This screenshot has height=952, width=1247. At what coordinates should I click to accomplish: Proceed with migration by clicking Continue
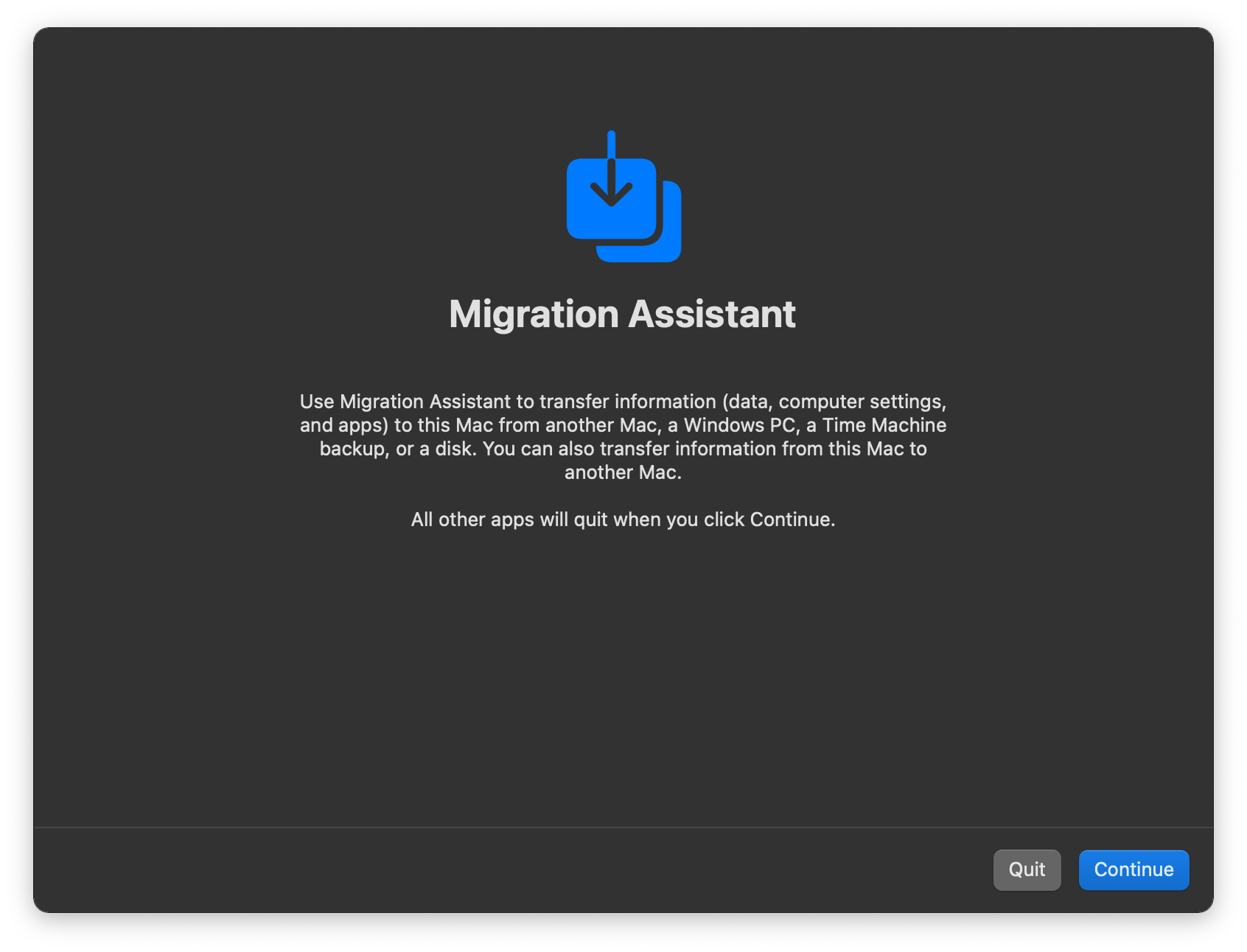1134,869
